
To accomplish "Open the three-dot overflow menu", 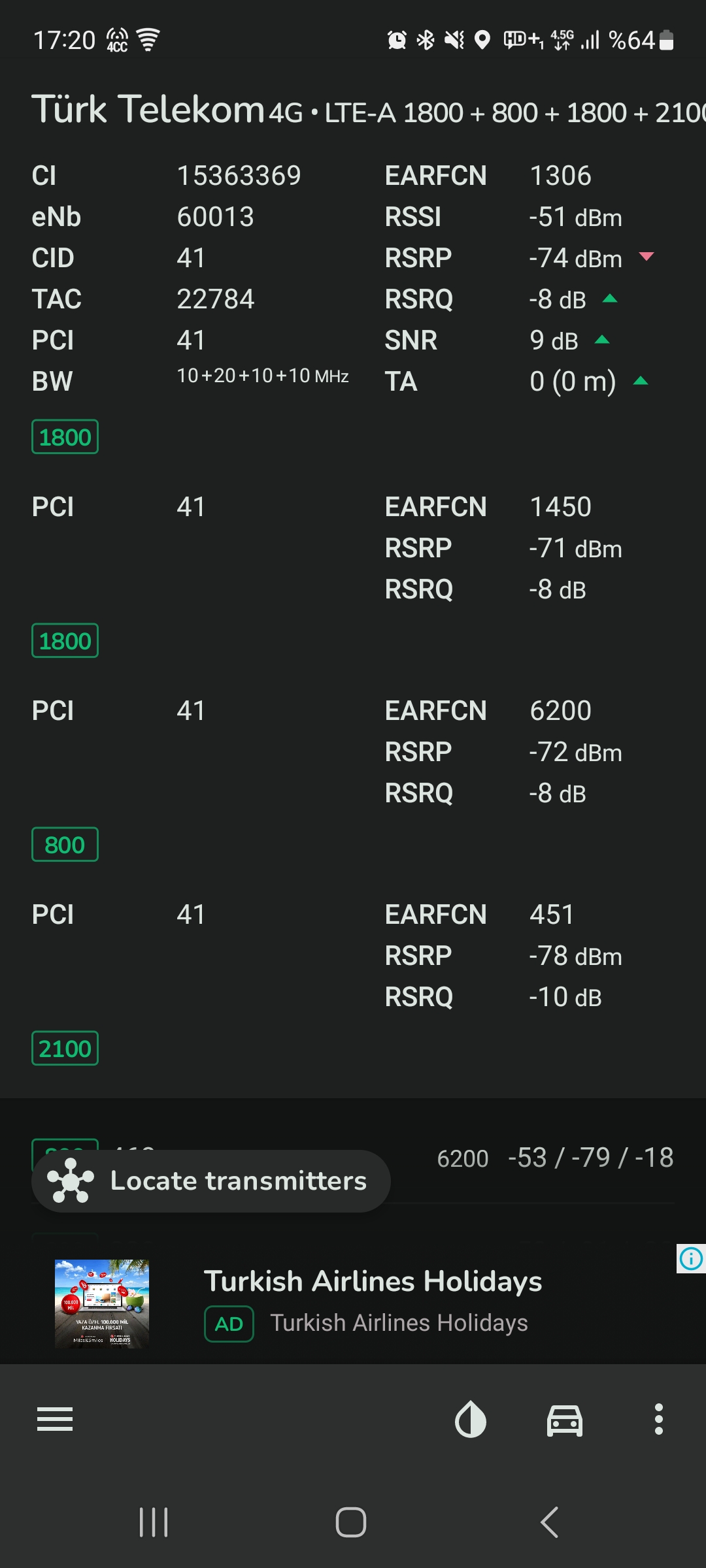I will [x=659, y=1419].
